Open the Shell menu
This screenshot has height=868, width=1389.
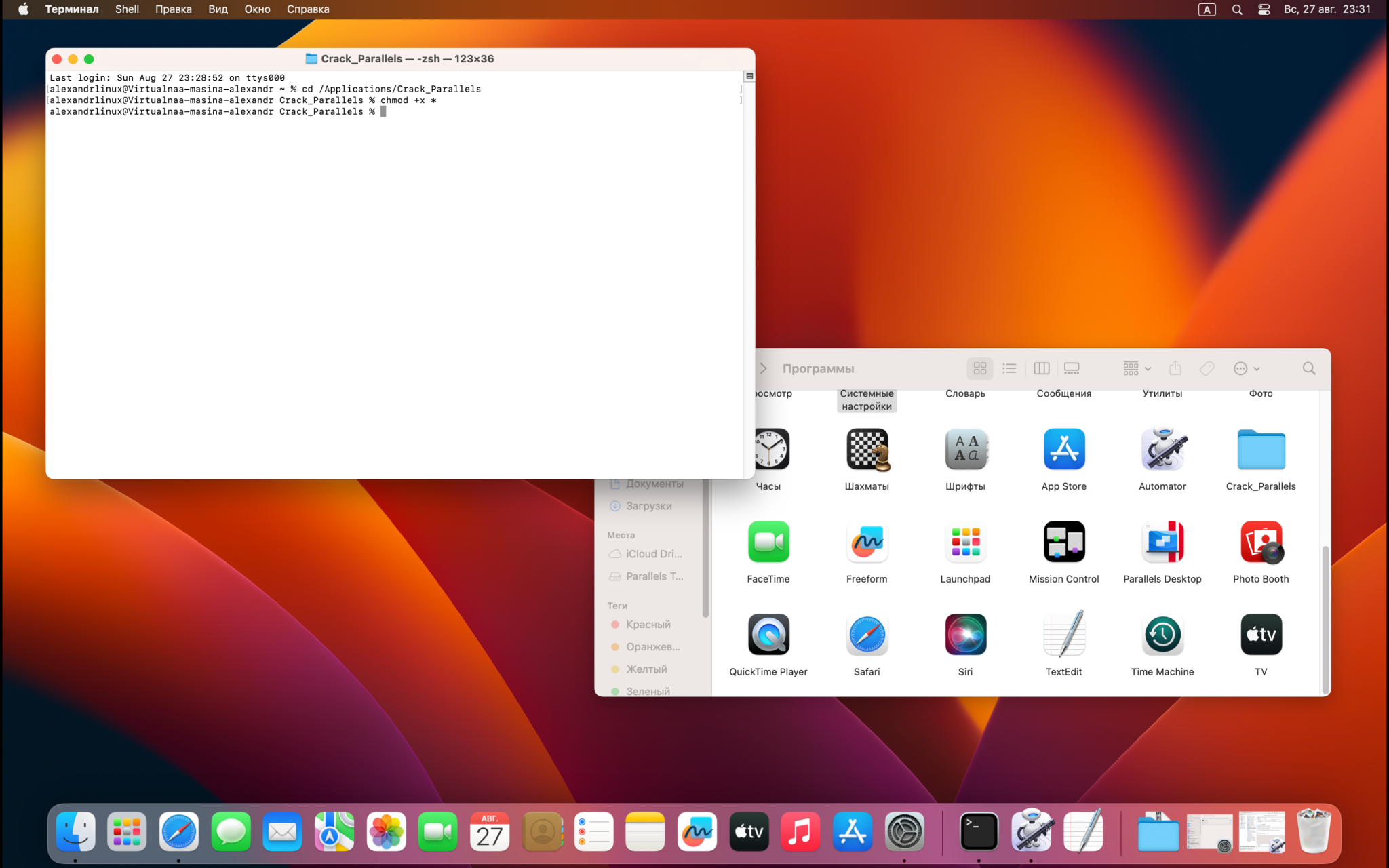tap(127, 9)
